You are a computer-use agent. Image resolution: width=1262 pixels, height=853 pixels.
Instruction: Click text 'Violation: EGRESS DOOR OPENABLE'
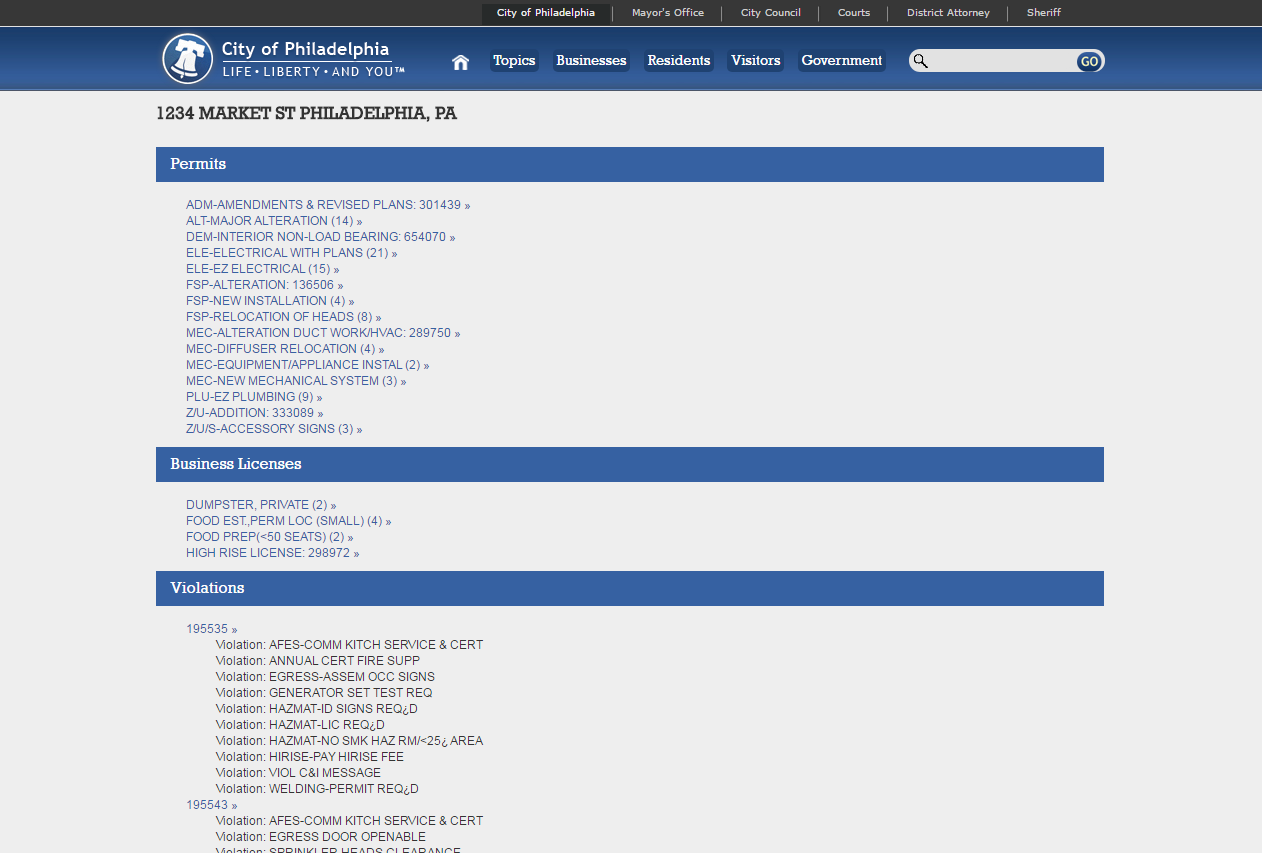[321, 837]
